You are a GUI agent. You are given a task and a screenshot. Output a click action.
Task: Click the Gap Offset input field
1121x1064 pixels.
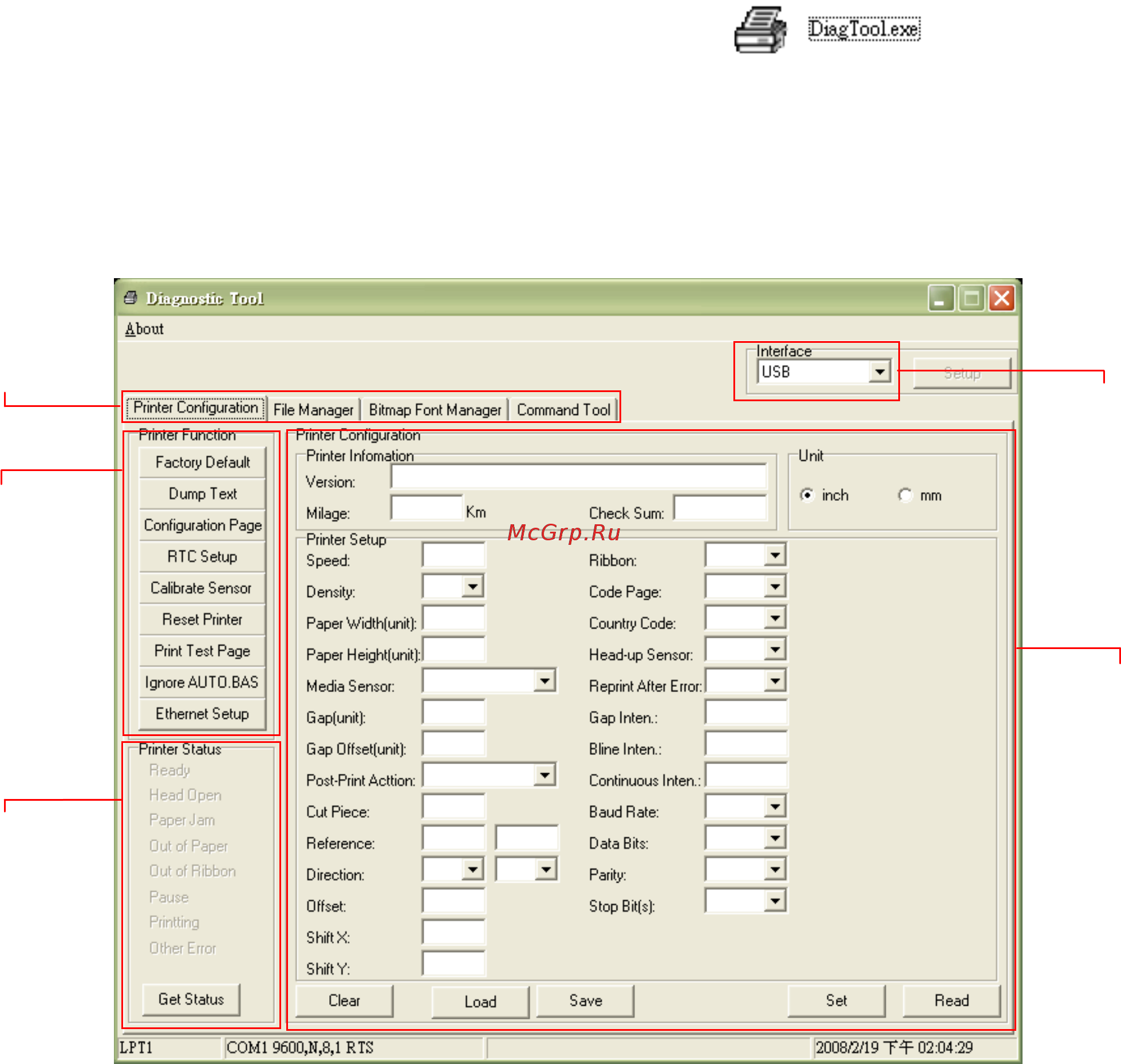pyautogui.click(x=453, y=743)
